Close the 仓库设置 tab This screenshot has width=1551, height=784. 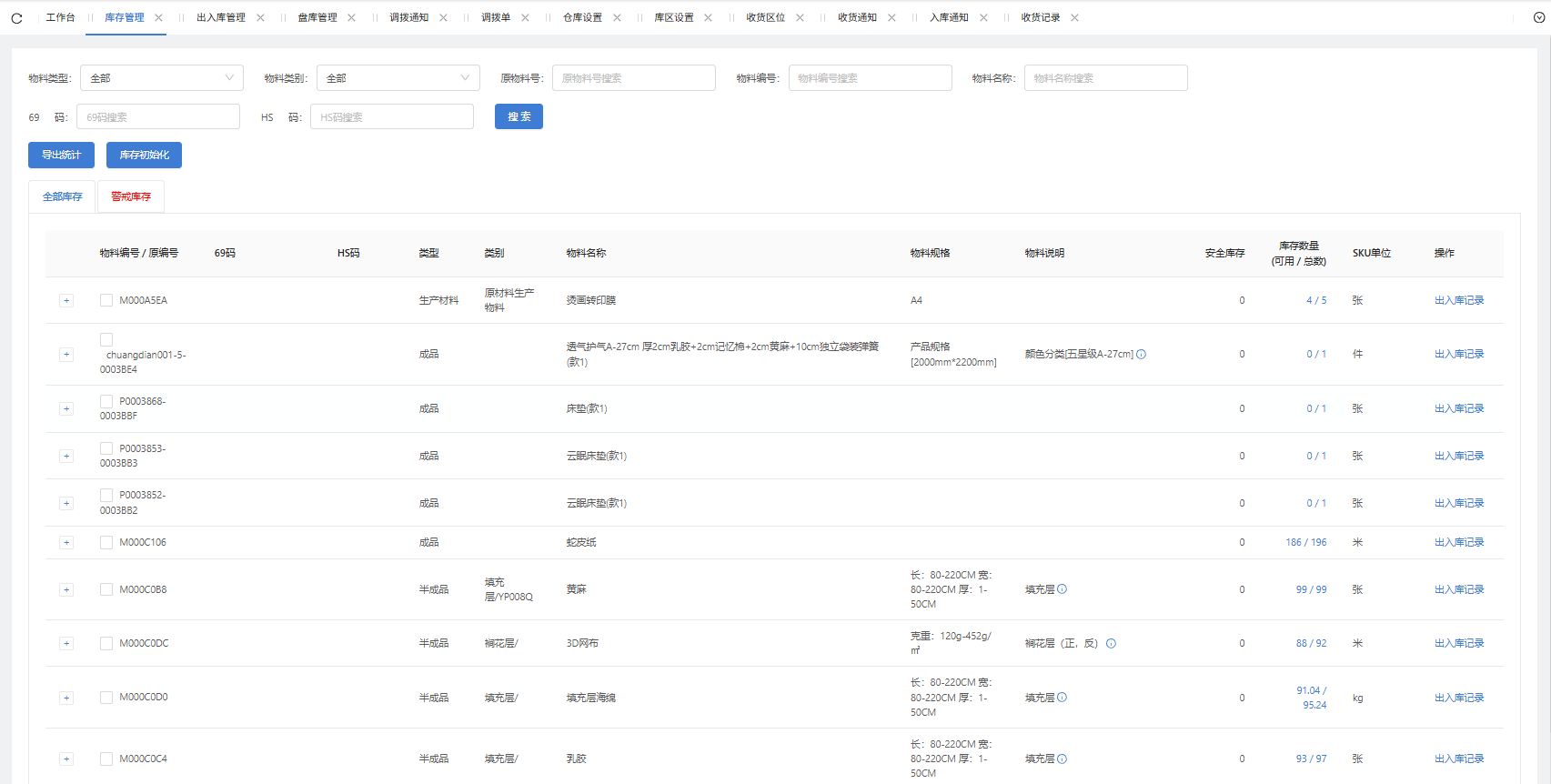[x=617, y=17]
